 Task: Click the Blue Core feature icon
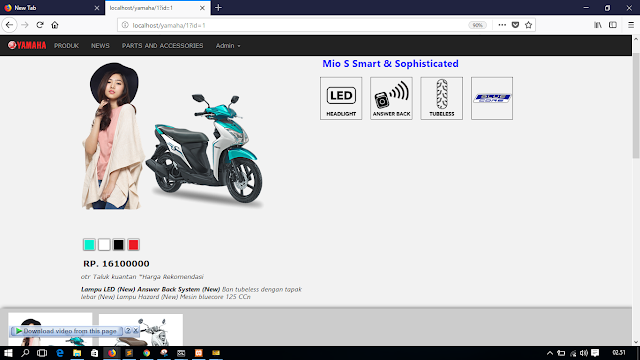(x=492, y=98)
